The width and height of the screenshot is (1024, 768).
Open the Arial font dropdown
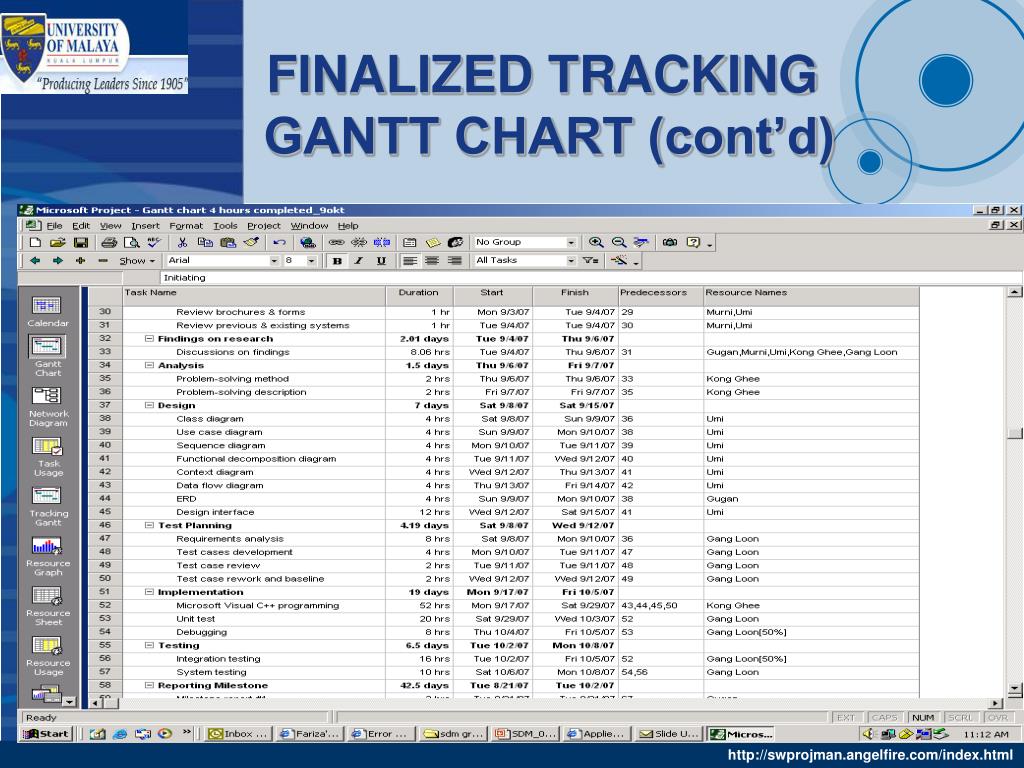[x=274, y=261]
